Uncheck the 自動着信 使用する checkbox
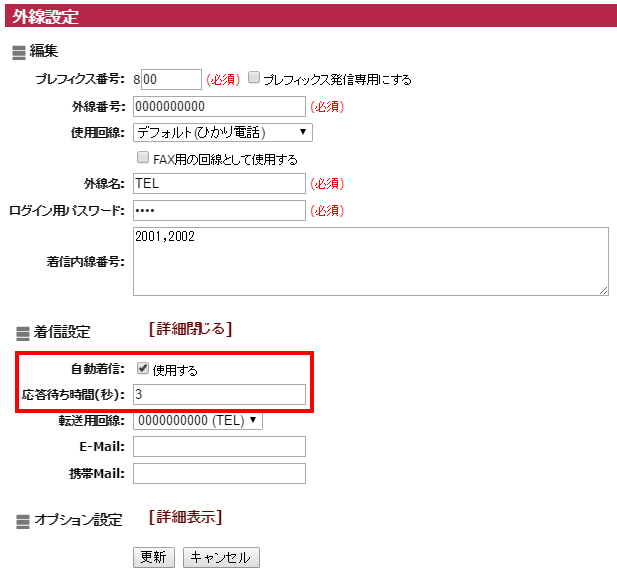Image resolution: width=617 pixels, height=577 pixels. pyautogui.click(x=143, y=369)
